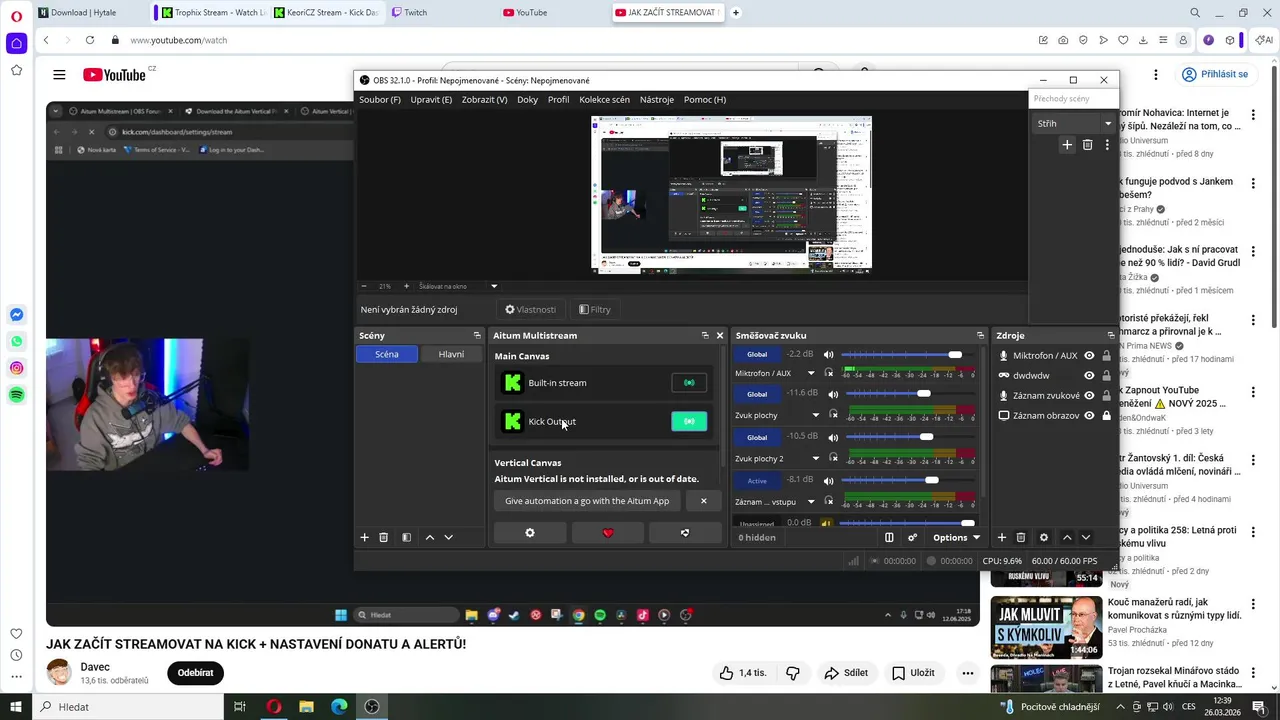Open source properties gear in Zdroje

(1044, 538)
